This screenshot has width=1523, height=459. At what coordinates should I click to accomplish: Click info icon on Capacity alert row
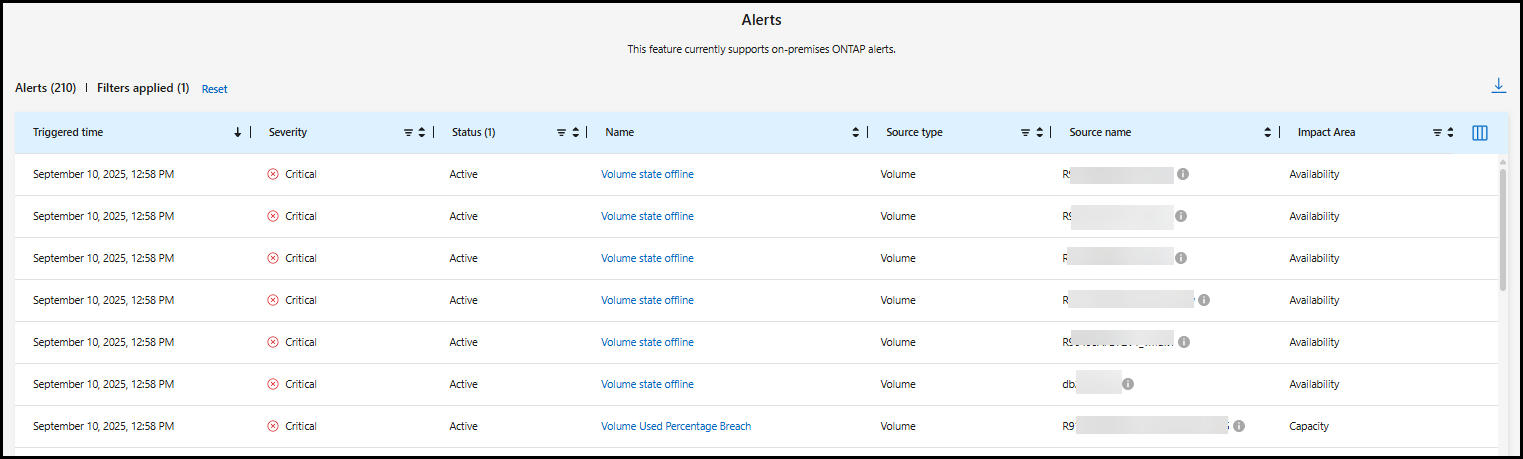(1239, 426)
